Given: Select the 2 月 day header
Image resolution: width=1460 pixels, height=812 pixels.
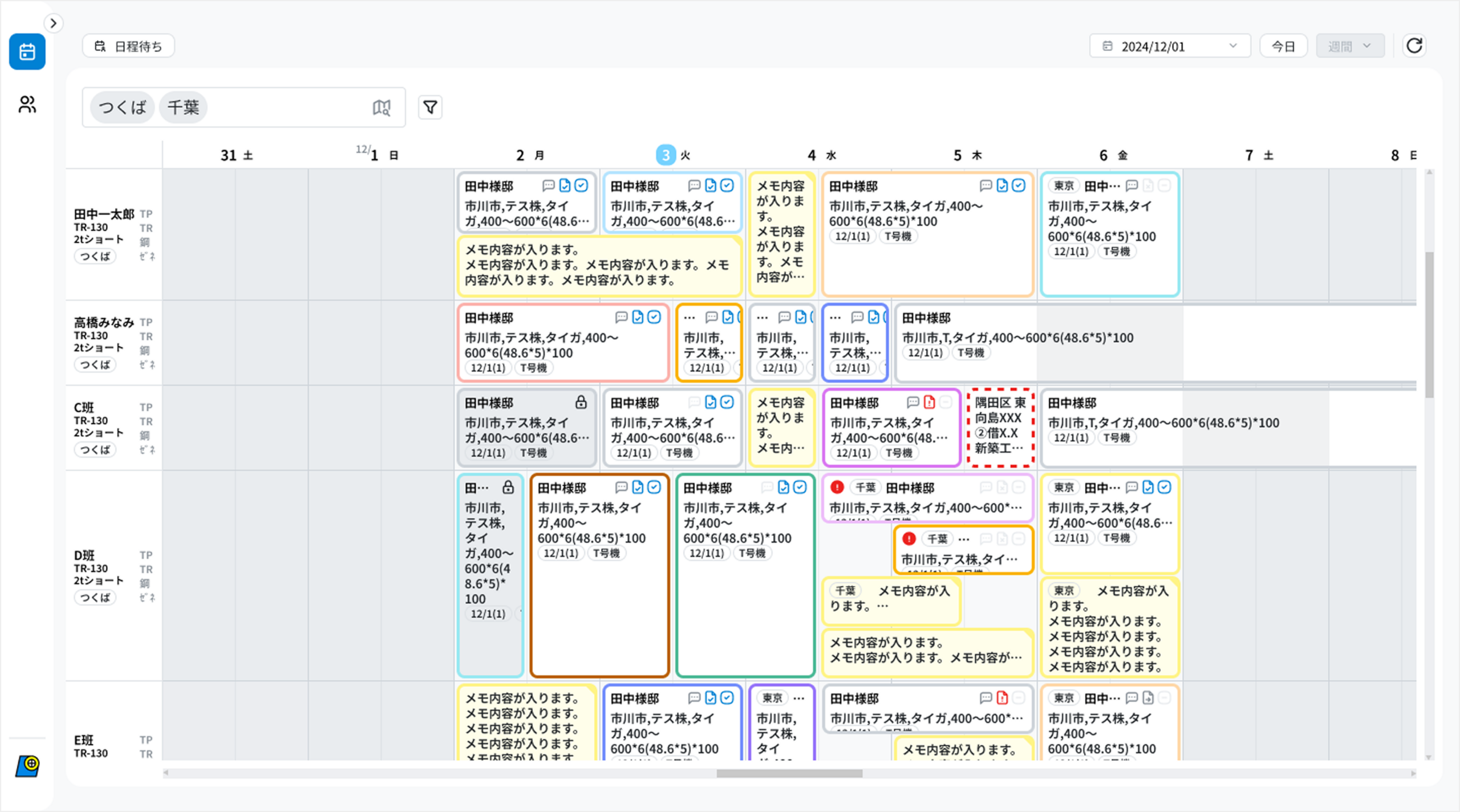Looking at the screenshot, I should tap(530, 155).
